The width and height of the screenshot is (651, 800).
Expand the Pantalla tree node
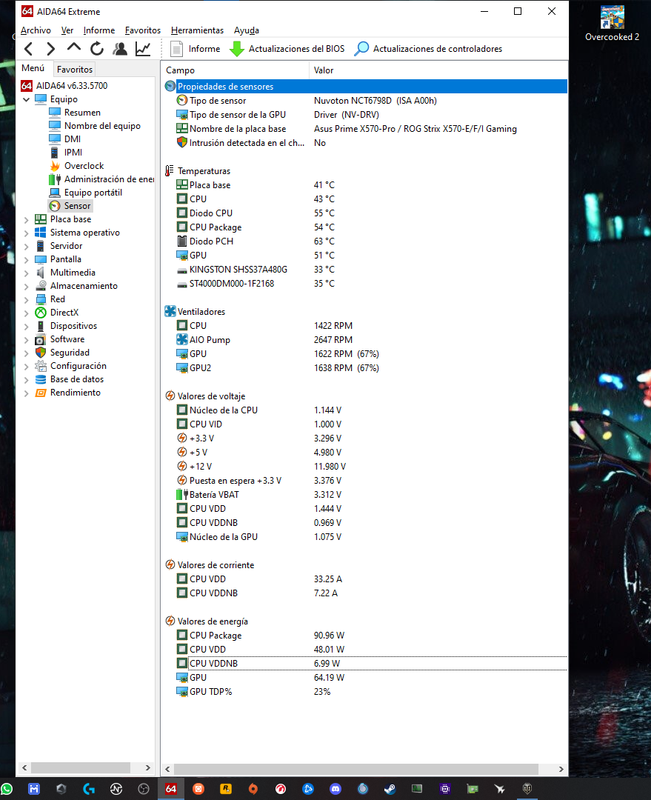(26, 259)
